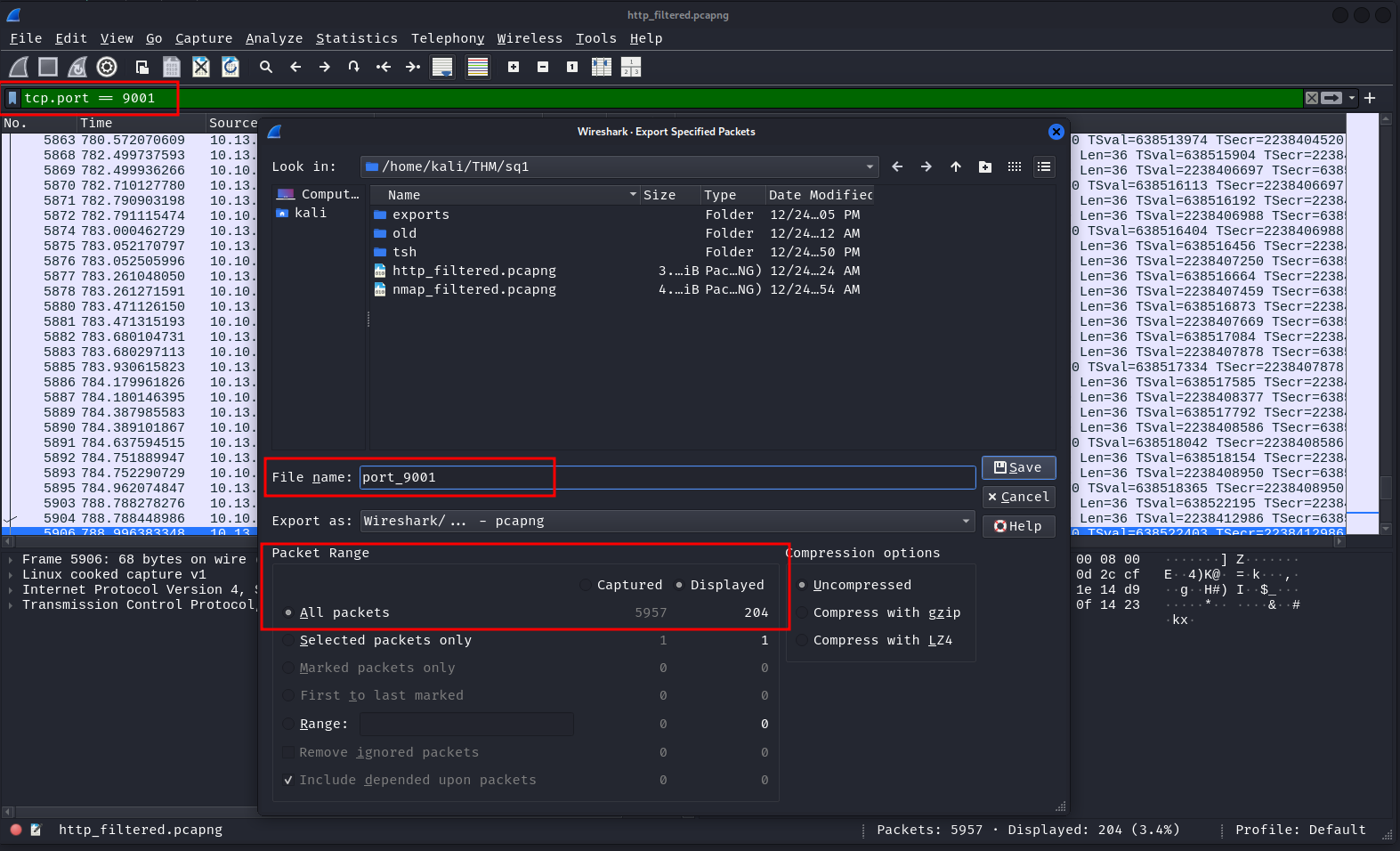Open the Statistics menu
Screen dimensions: 1400x851
[x=356, y=38]
